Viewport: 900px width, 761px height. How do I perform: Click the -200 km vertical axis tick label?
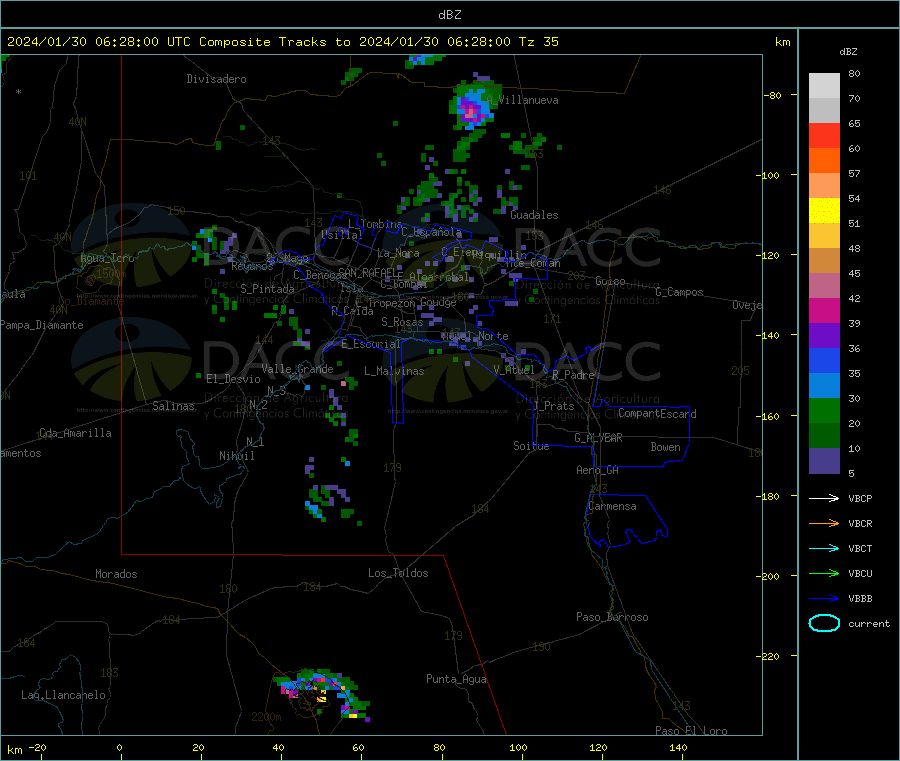click(769, 576)
